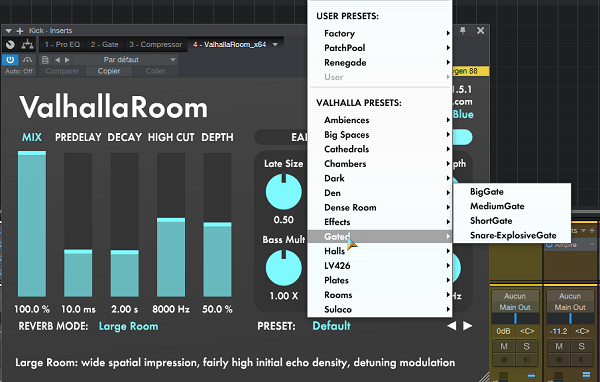
Task: Adjust pan slider on -11.2 mixer channel
Action: 570,318
